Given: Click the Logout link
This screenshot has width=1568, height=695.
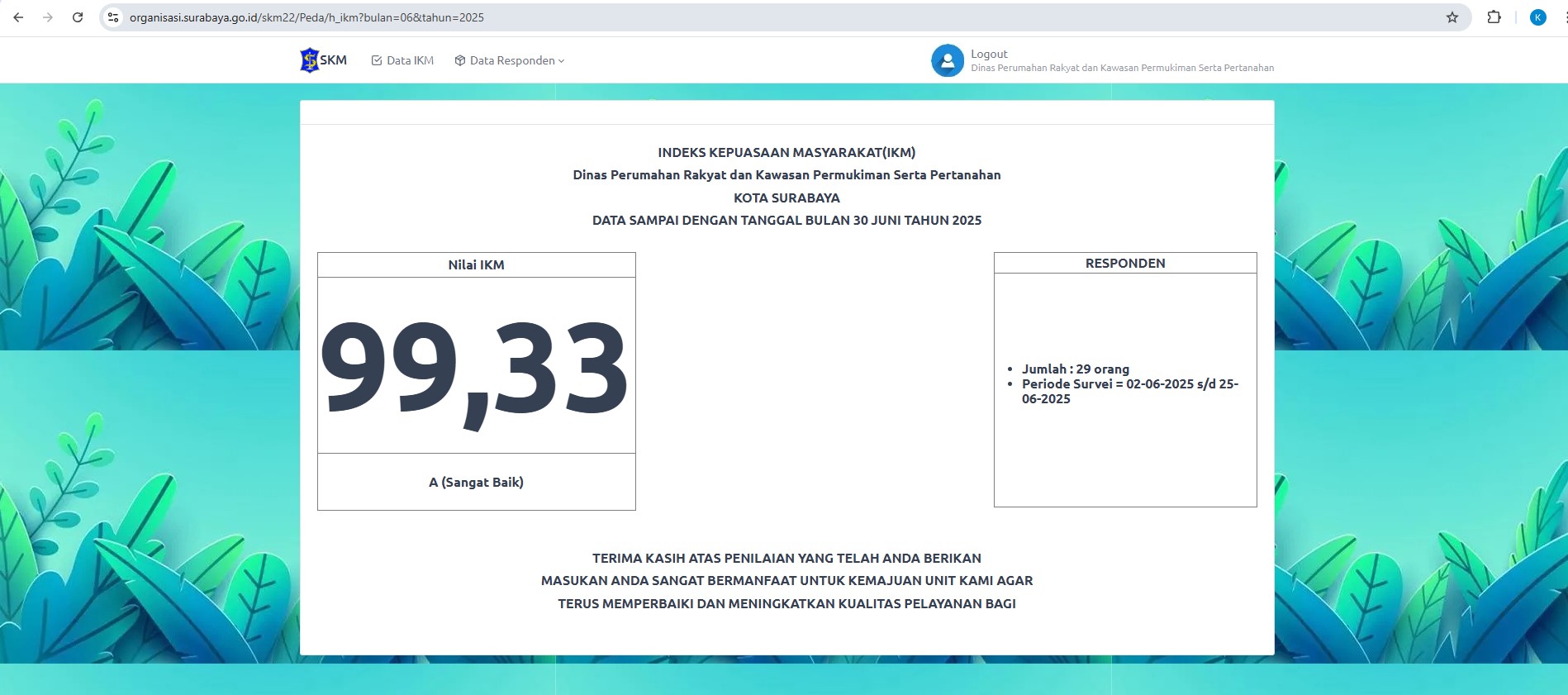Looking at the screenshot, I should pyautogui.click(x=989, y=54).
